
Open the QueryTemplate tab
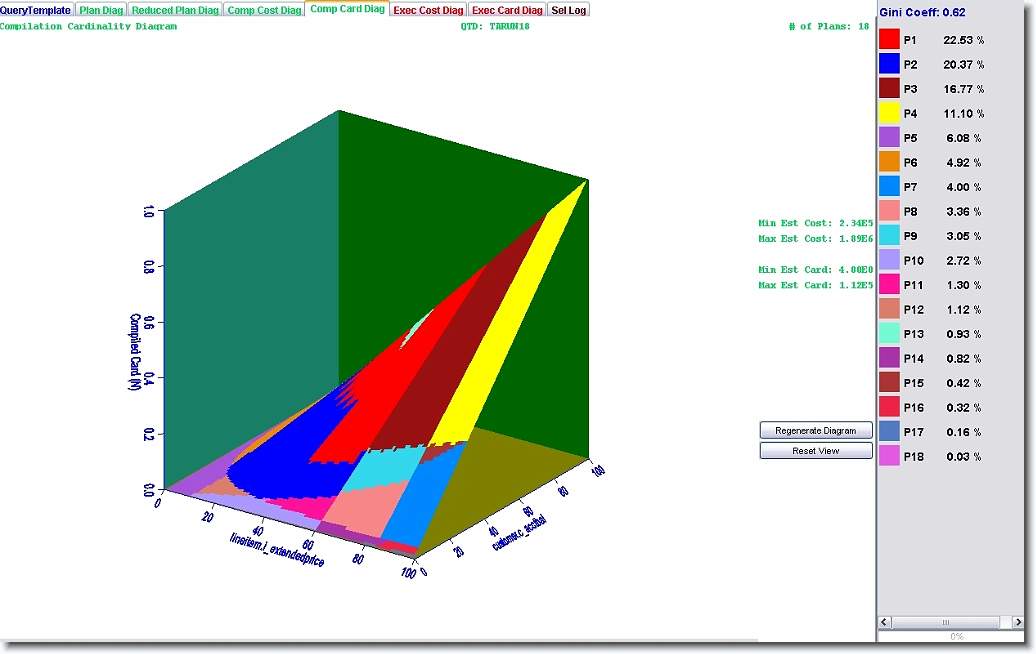pos(36,10)
